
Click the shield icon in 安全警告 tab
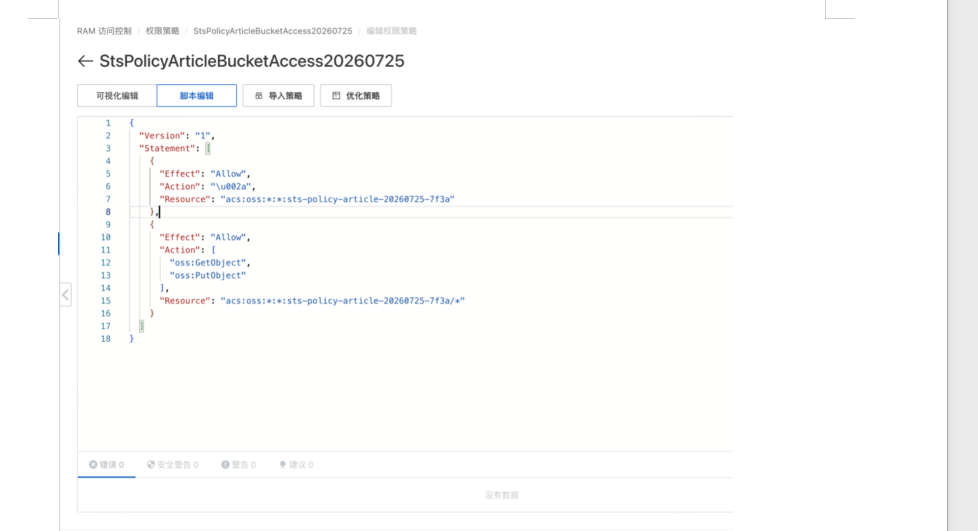151,464
